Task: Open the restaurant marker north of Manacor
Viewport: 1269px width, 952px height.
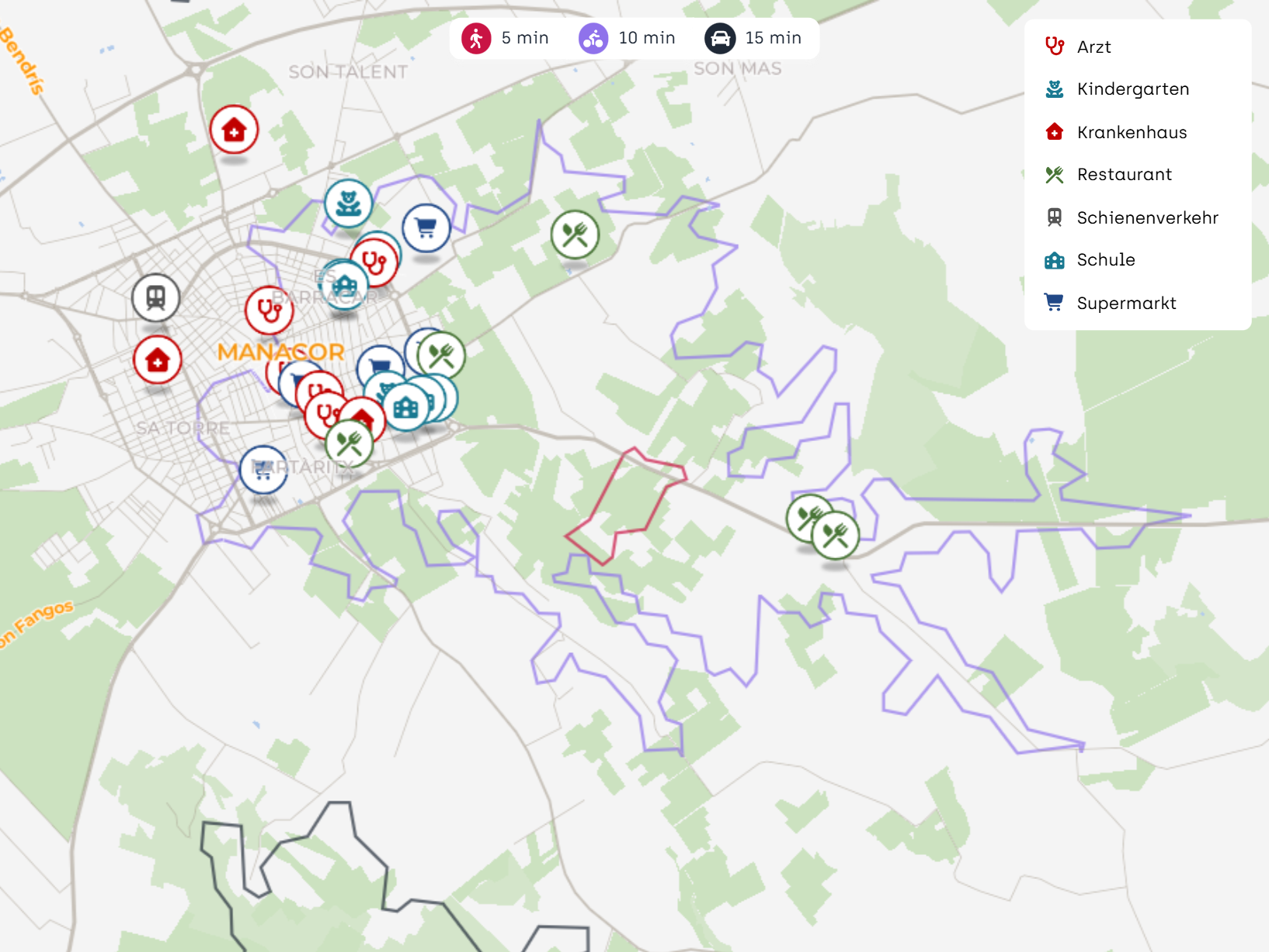Action: point(575,234)
